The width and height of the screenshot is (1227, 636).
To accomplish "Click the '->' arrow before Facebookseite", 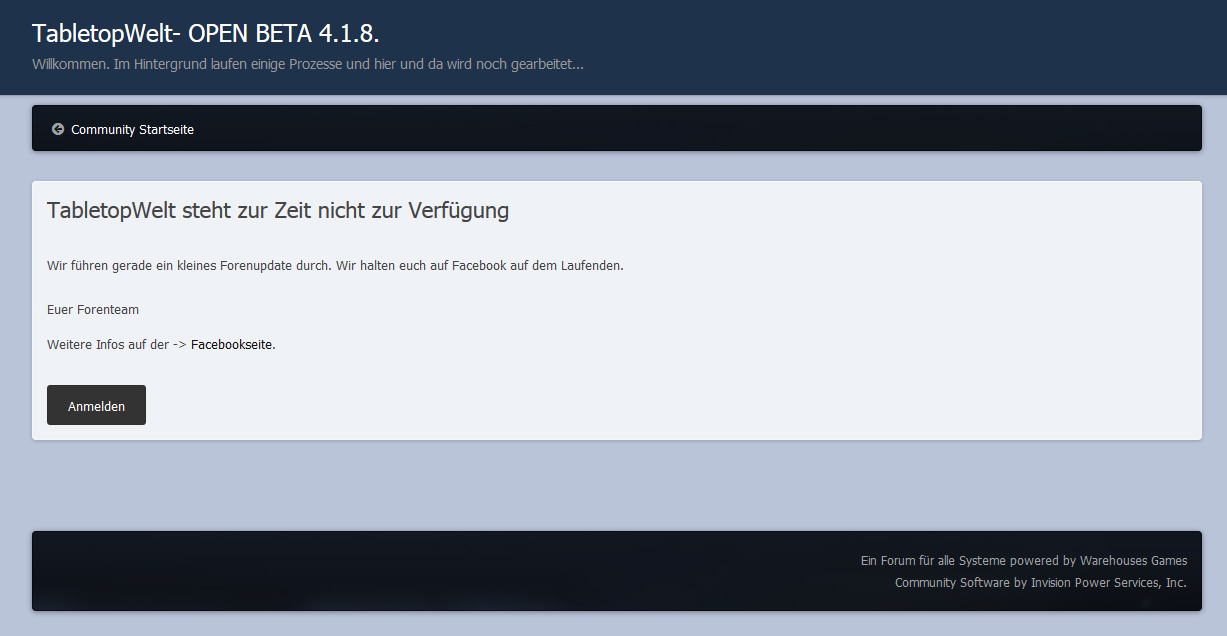I will (x=179, y=345).
